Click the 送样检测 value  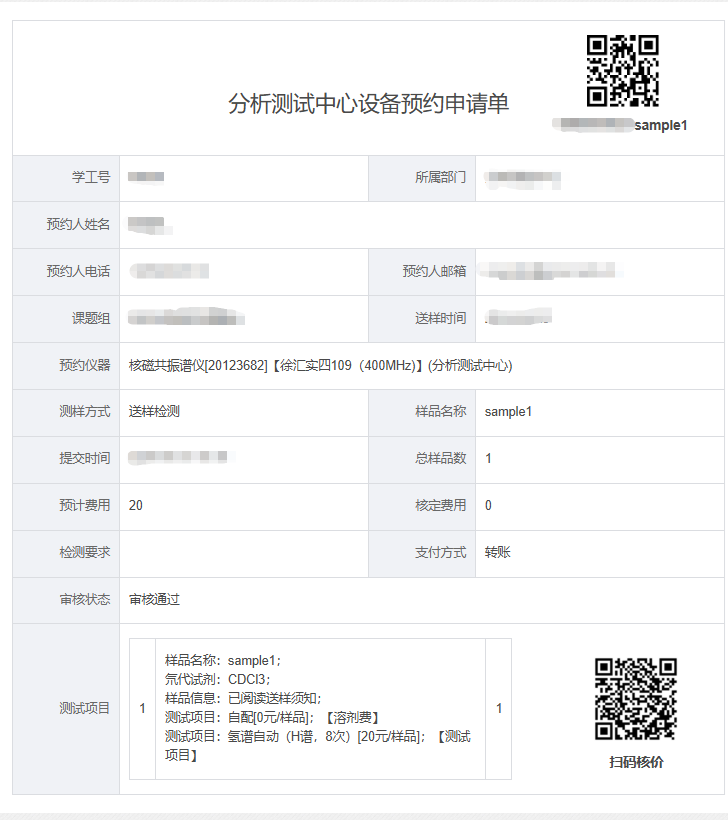point(155,412)
